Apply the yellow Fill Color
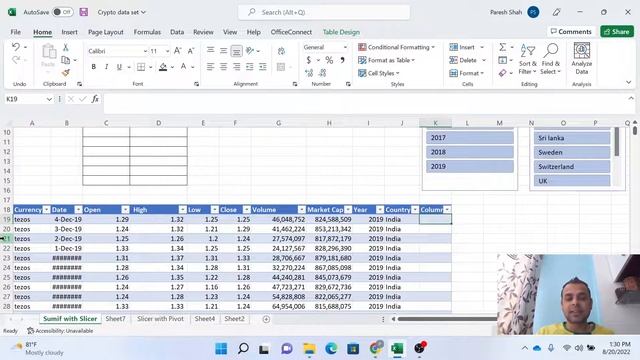Screen dimensions: 640x360 (x=163, y=67)
